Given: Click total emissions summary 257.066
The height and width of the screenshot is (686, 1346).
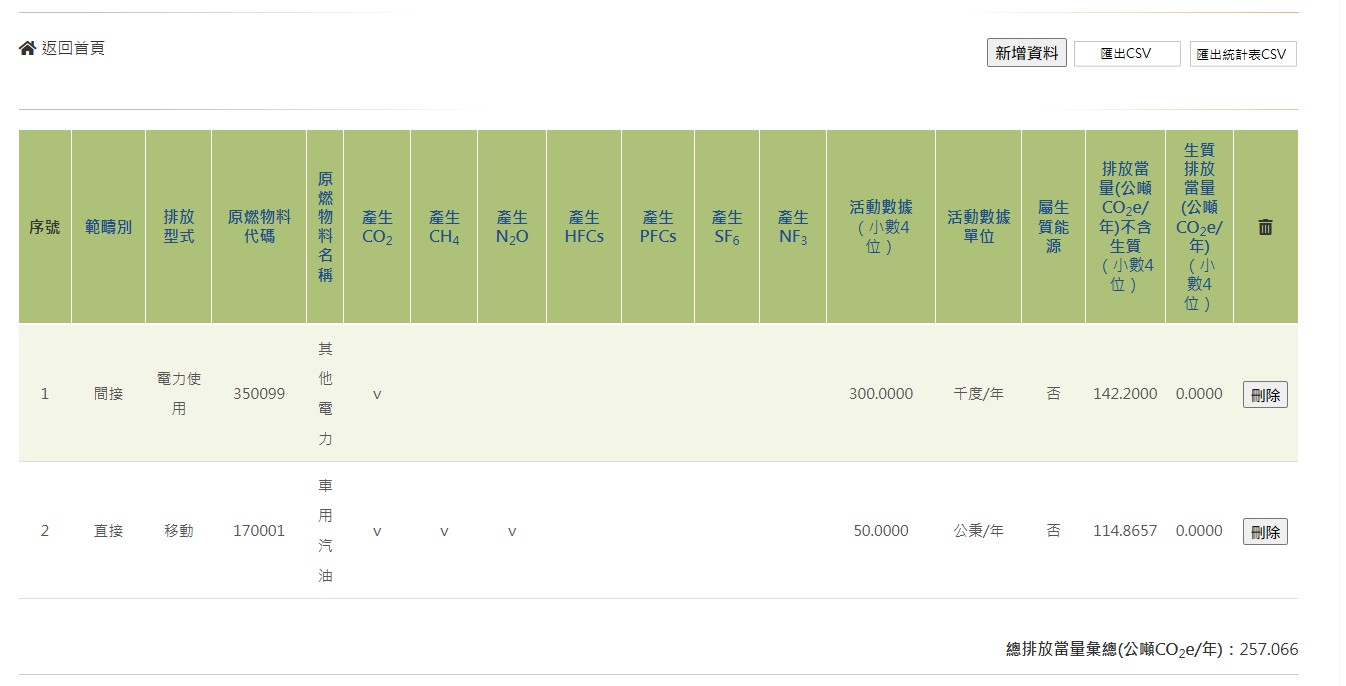Looking at the screenshot, I should (1268, 650).
